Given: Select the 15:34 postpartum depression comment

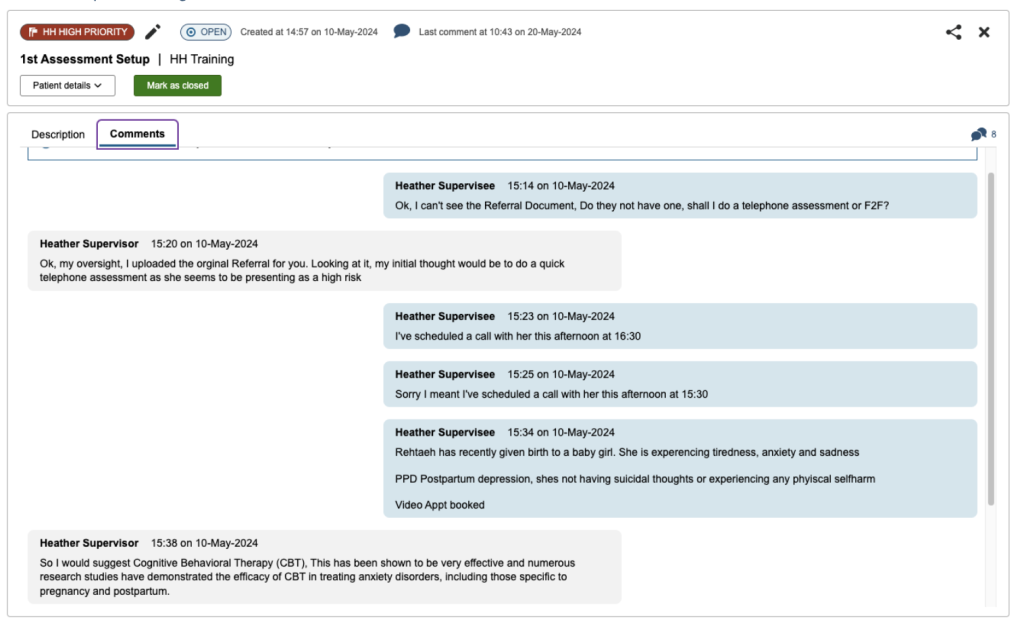Looking at the screenshot, I should [679, 468].
